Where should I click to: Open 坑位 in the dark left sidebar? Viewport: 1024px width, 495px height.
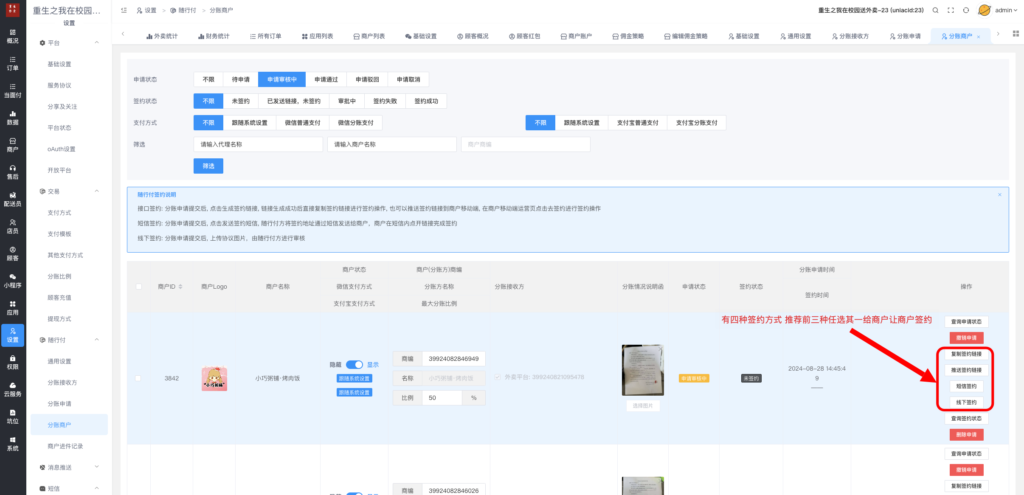tap(12, 417)
